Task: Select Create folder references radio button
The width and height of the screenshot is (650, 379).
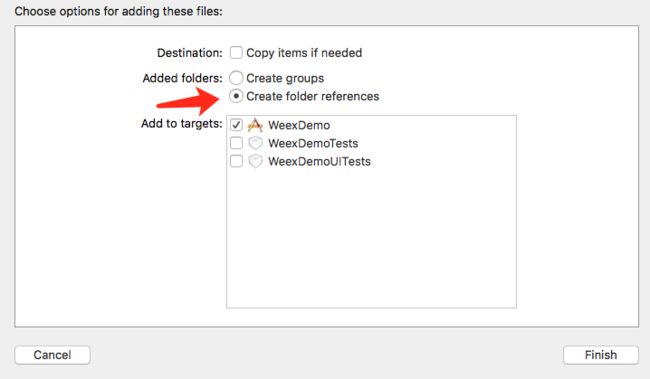Action: [236, 96]
